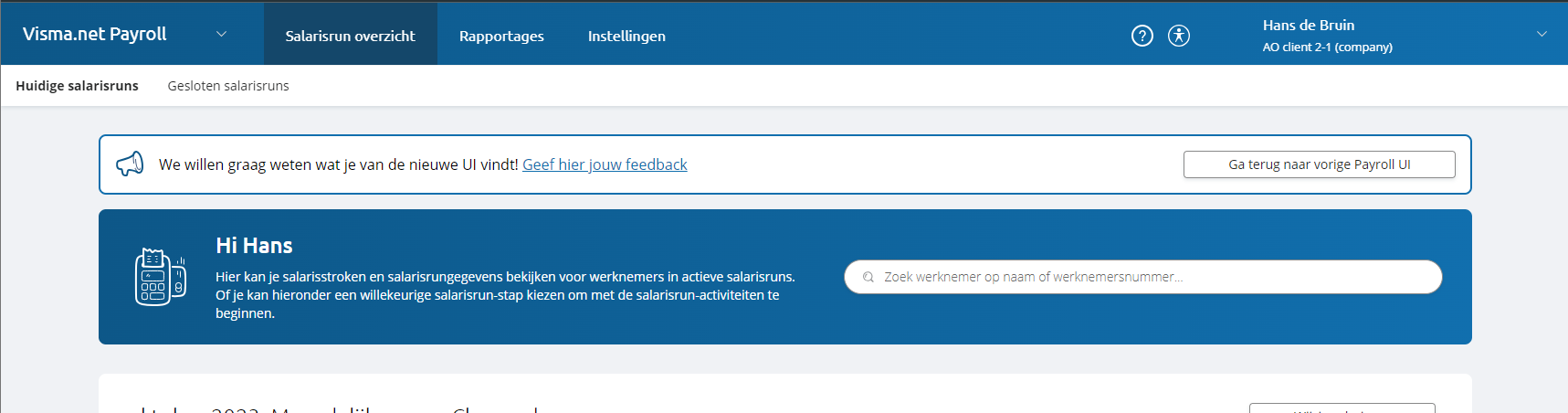
Task: Click the Hi Hans heading
Action: (x=254, y=246)
